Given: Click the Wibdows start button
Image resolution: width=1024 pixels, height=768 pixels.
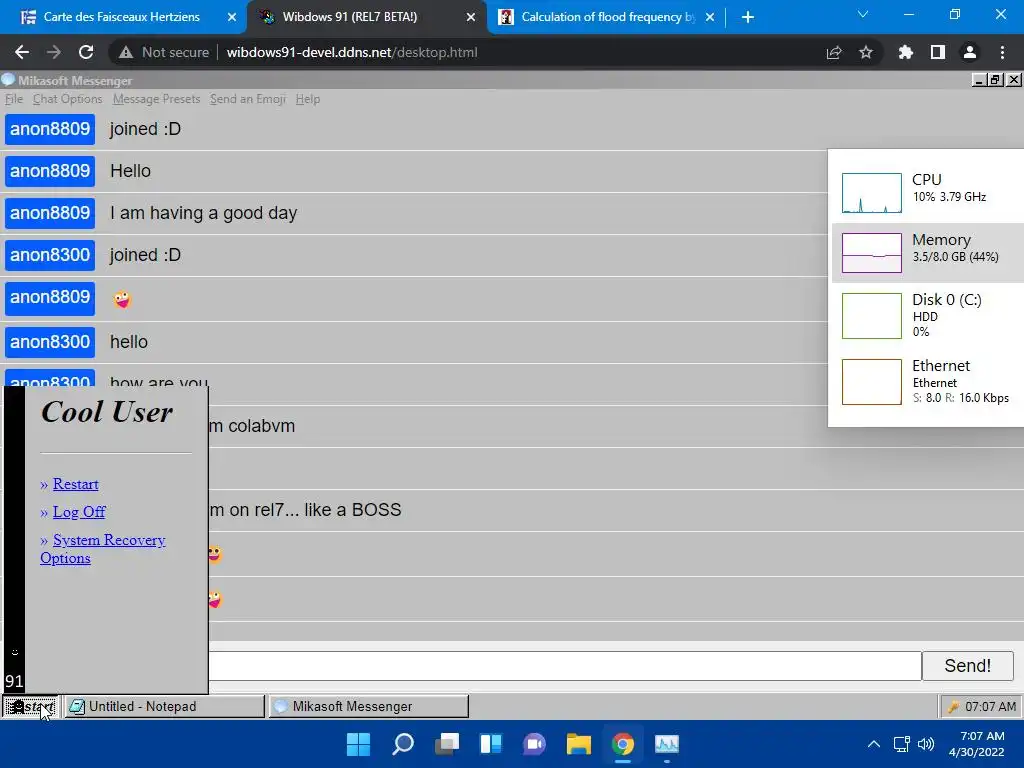Looking at the screenshot, I should (31, 707).
